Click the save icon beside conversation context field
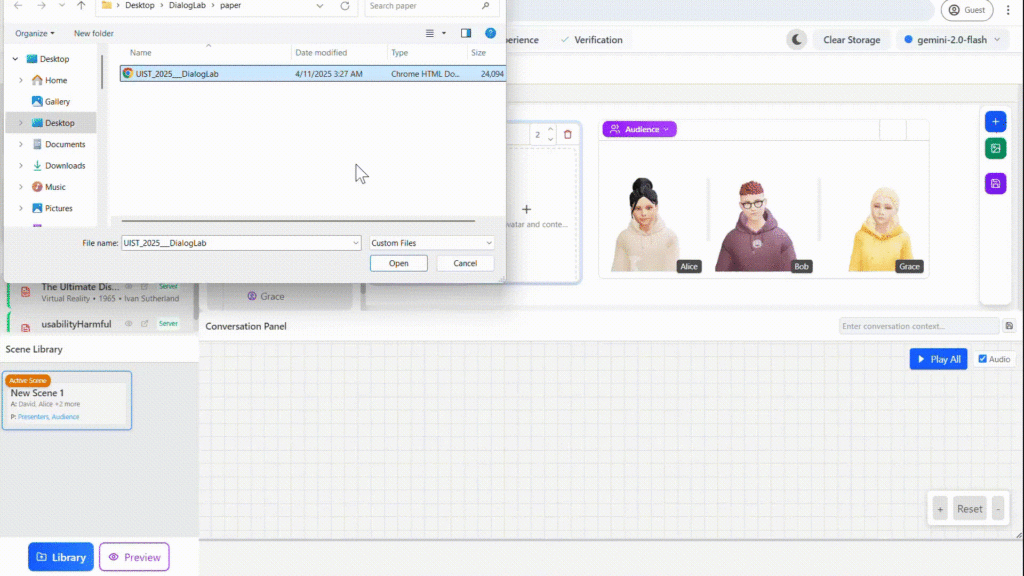 (1009, 326)
